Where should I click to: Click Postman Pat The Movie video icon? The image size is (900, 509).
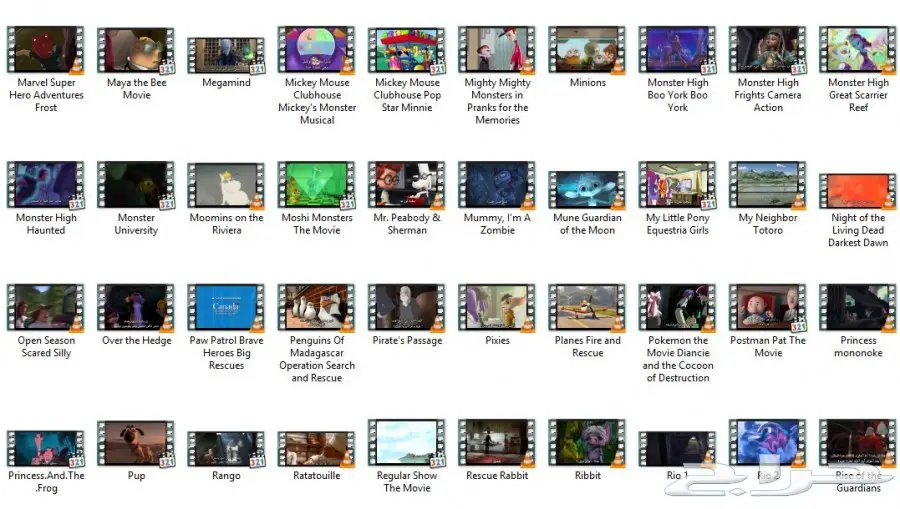click(768, 308)
